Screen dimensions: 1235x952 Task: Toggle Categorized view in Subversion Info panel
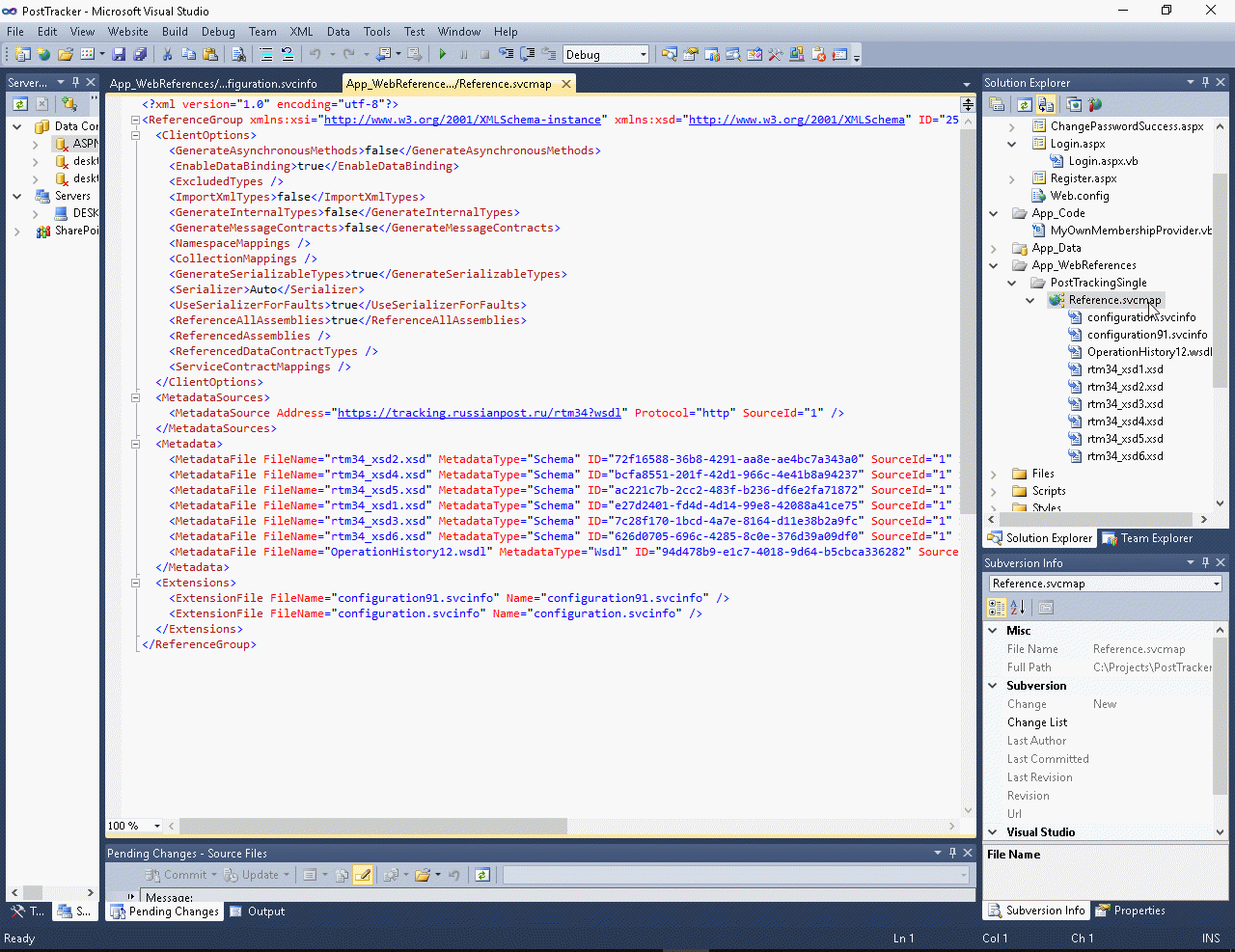click(x=997, y=608)
